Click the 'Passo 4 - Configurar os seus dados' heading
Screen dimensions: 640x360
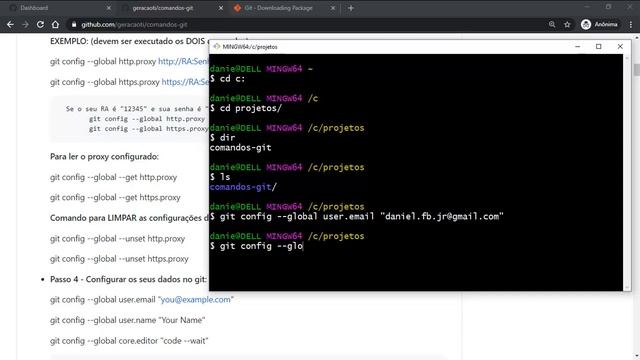128,279
